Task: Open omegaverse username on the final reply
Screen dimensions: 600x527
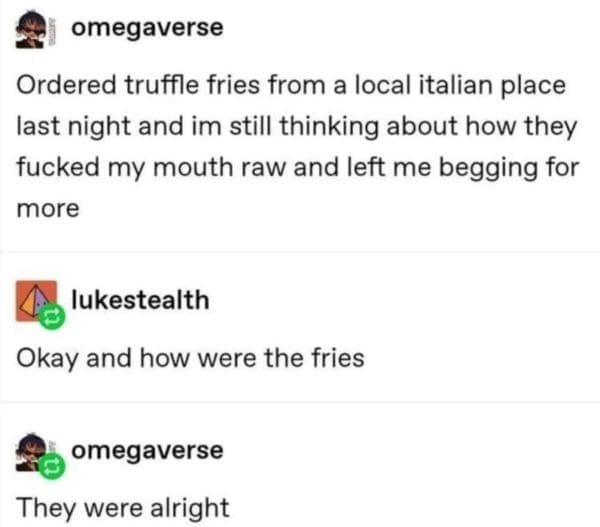Action: pyautogui.click(x=147, y=451)
